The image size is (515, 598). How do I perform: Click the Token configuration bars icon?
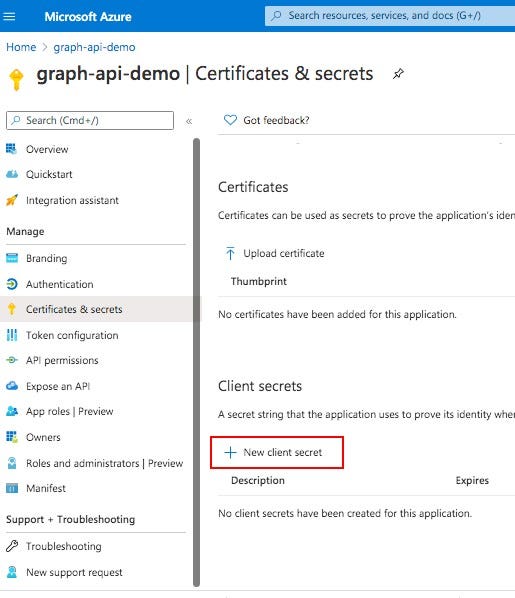pyautogui.click(x=12, y=335)
